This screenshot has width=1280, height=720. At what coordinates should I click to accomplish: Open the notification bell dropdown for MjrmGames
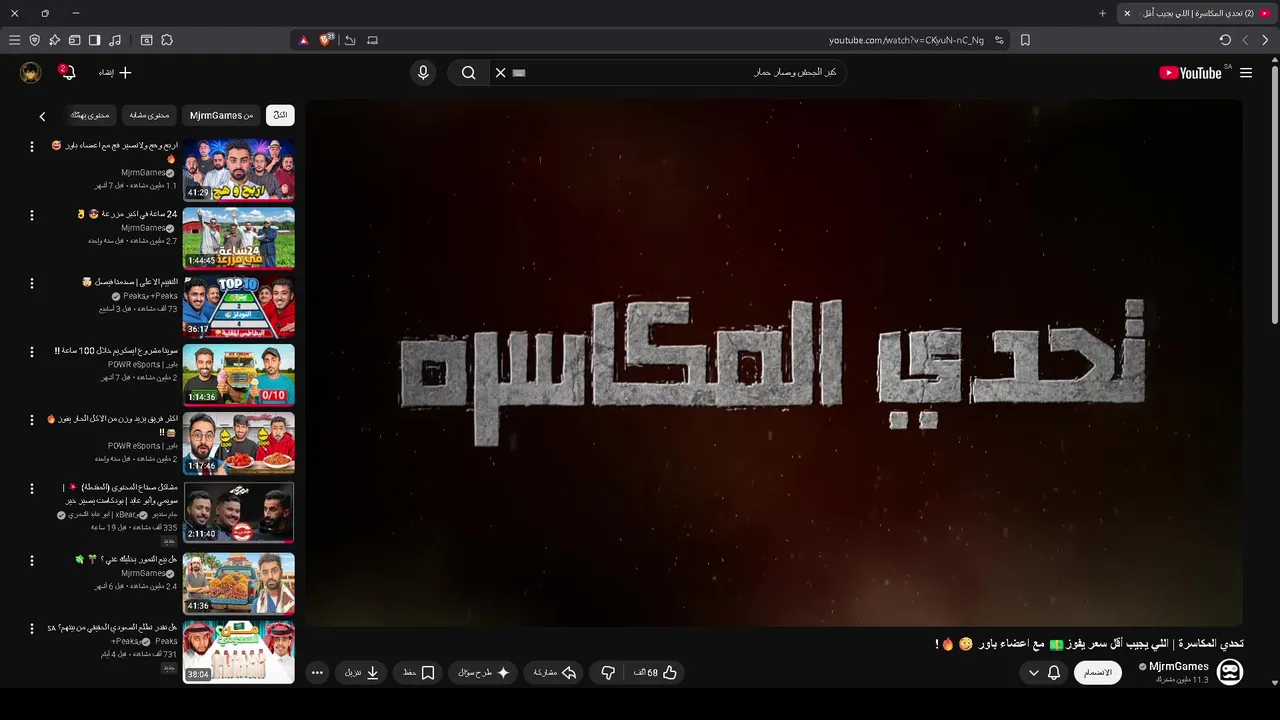click(1045, 673)
